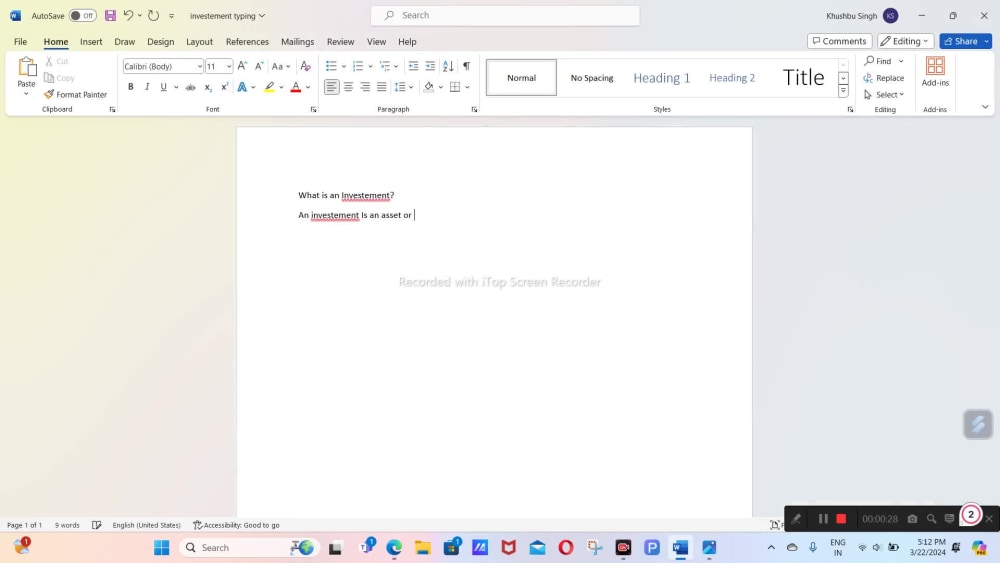Justify the paragraph text
The width and height of the screenshot is (1000, 563).
[381, 87]
